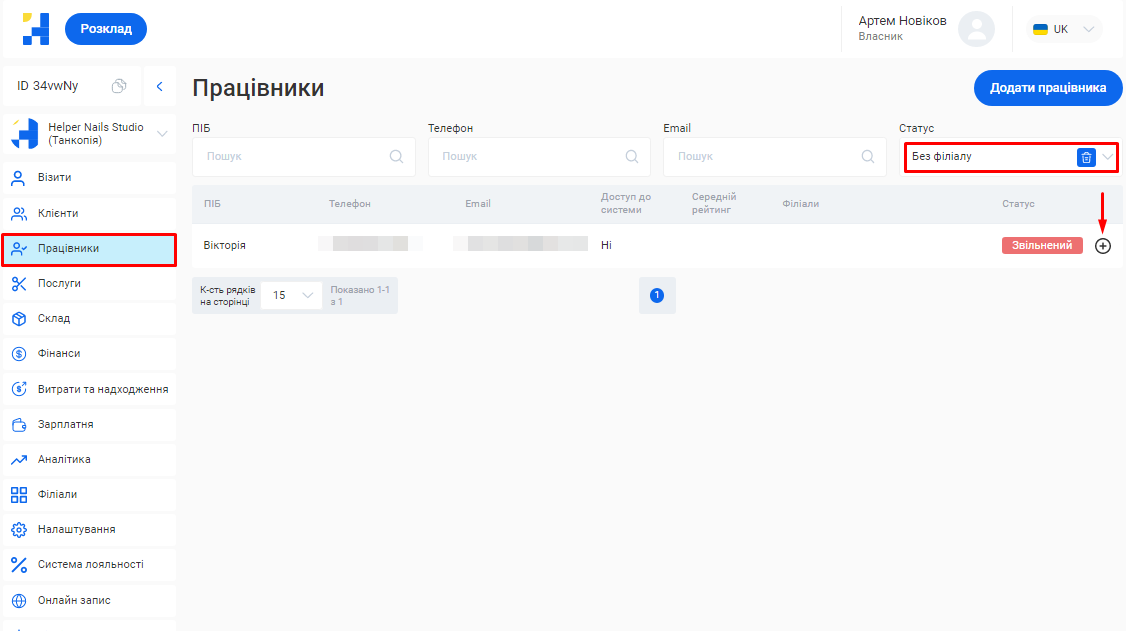Click the Helper app logo
1126x631 pixels.
tap(36, 29)
